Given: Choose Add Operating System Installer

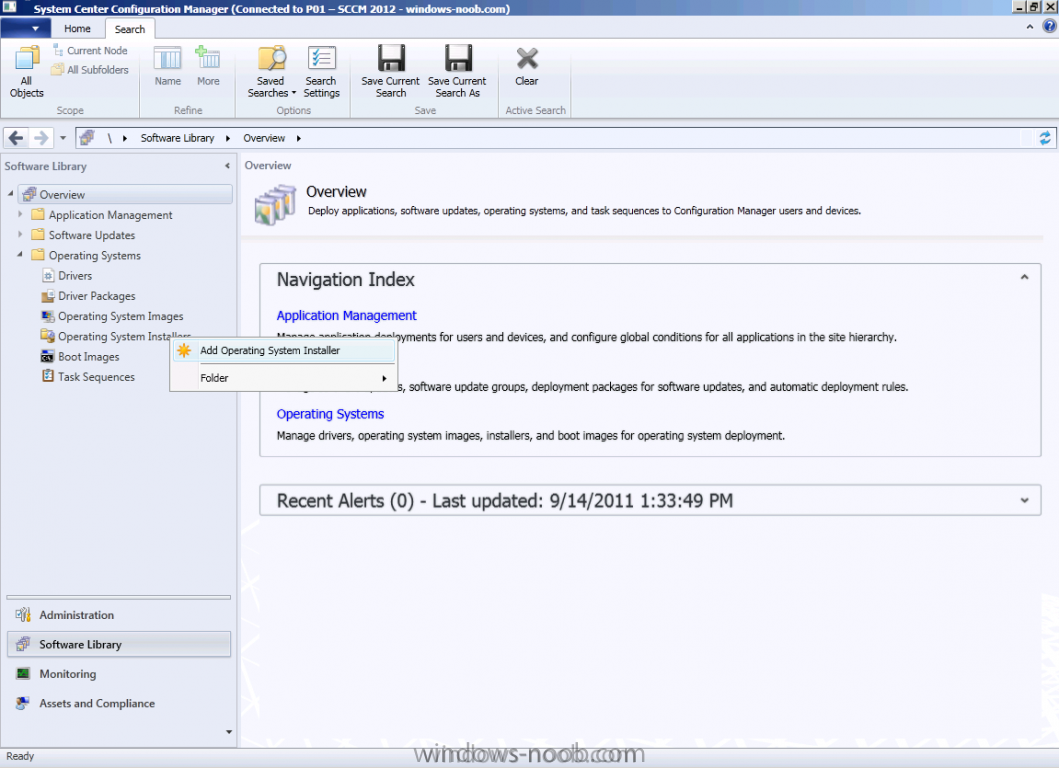Looking at the screenshot, I should (x=283, y=351).
